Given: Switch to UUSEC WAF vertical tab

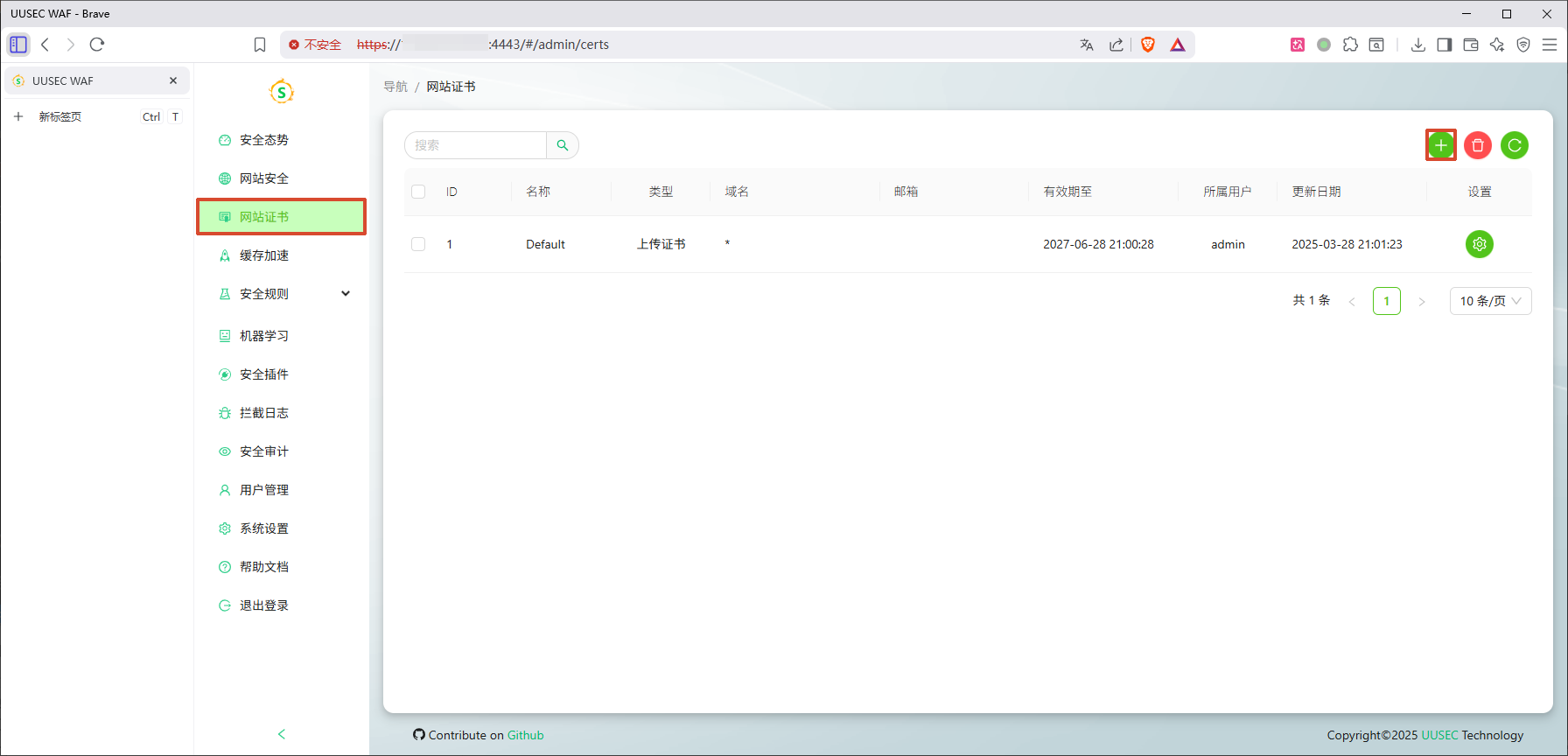Looking at the screenshot, I should click(96, 80).
